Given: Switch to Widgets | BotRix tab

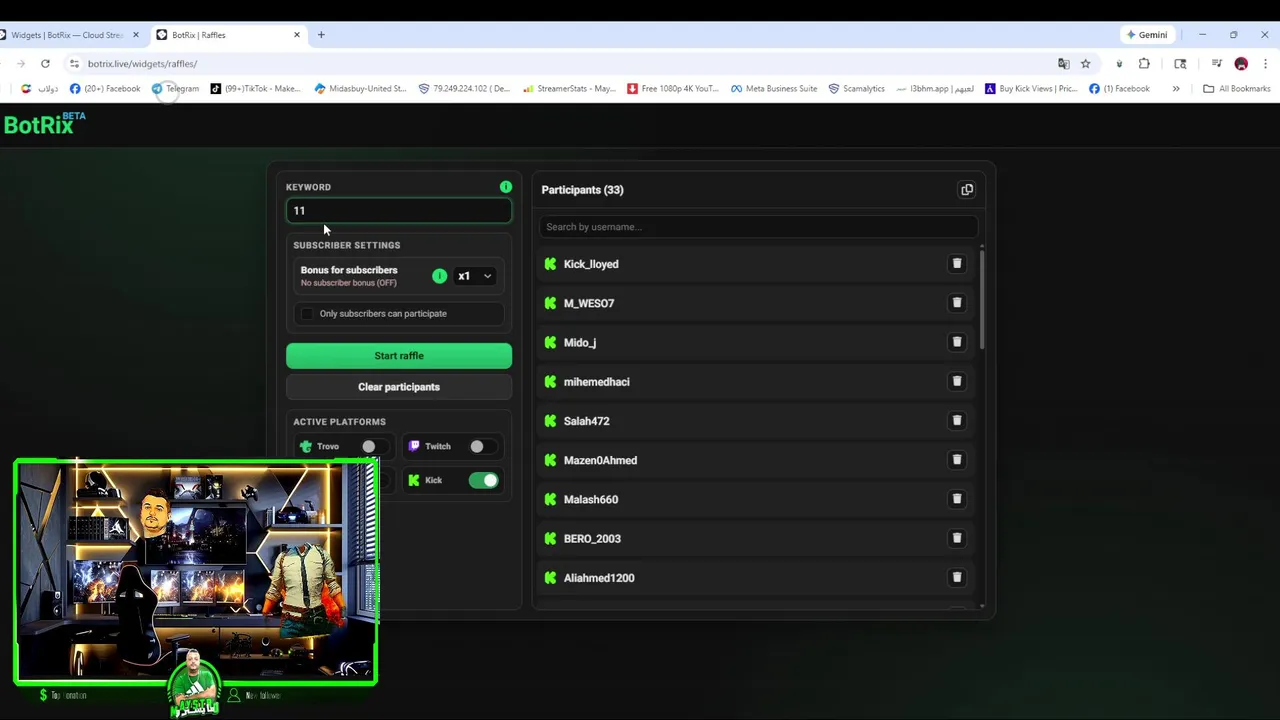Looking at the screenshot, I should [66, 35].
